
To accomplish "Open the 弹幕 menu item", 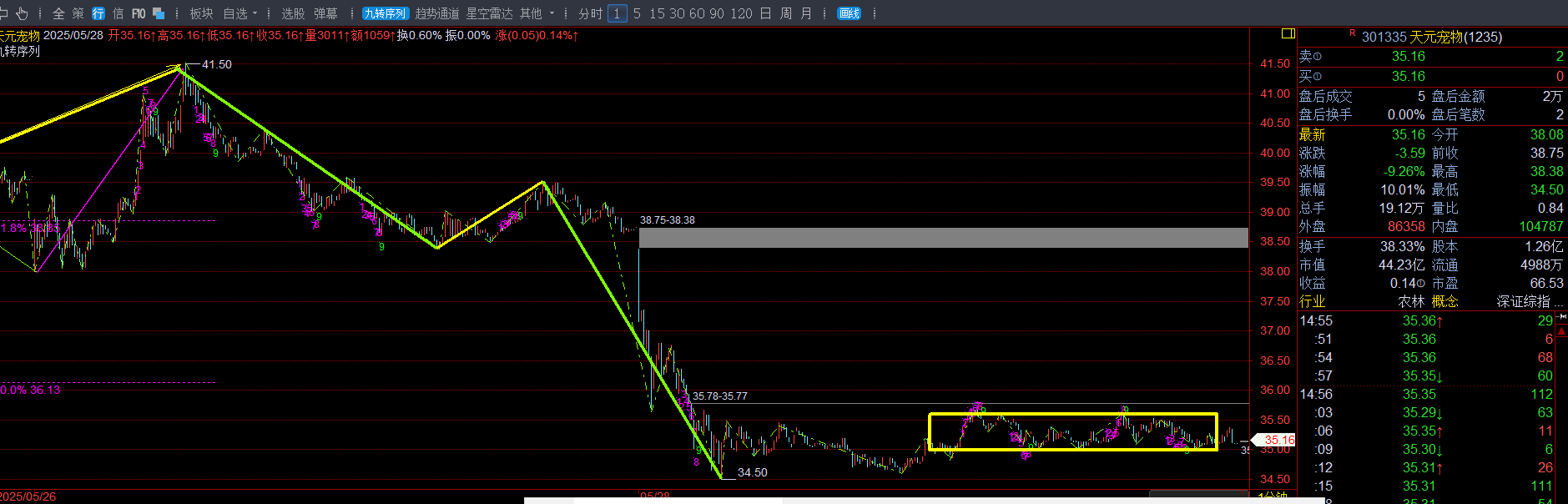I will point(325,13).
